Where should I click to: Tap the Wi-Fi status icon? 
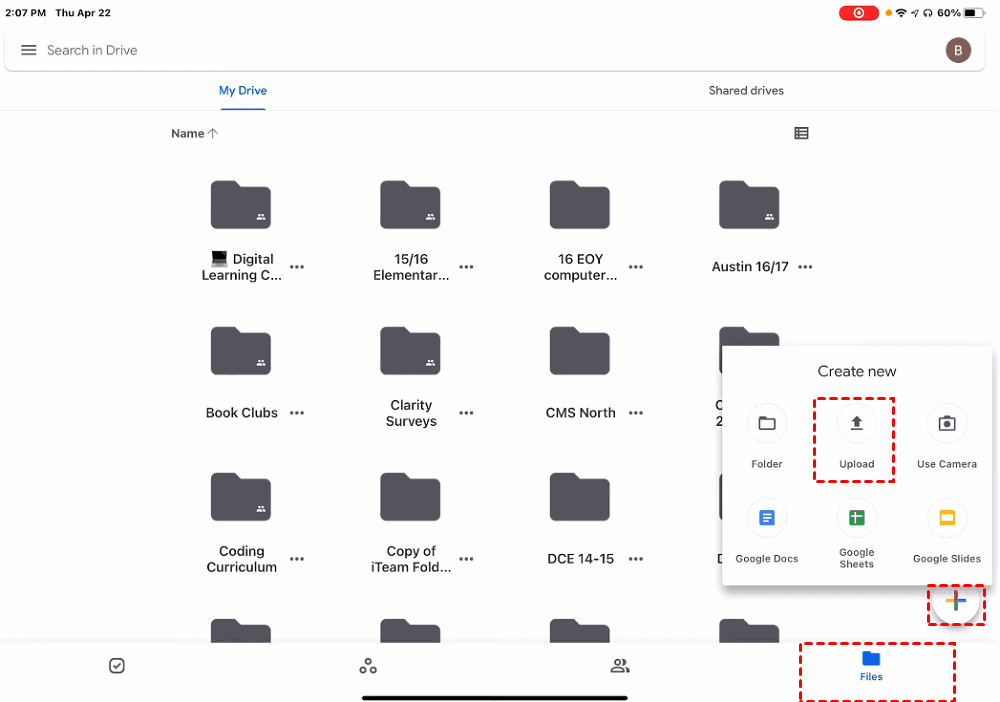tap(901, 13)
